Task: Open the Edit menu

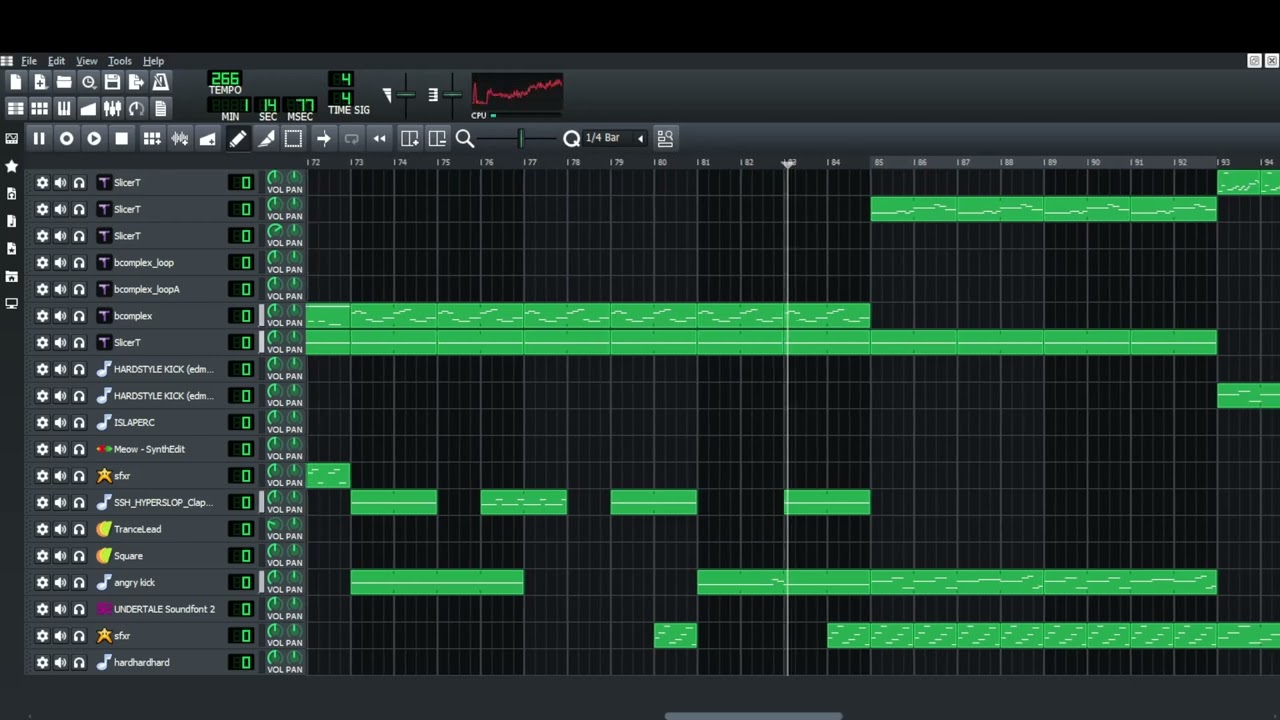Action: tap(56, 61)
